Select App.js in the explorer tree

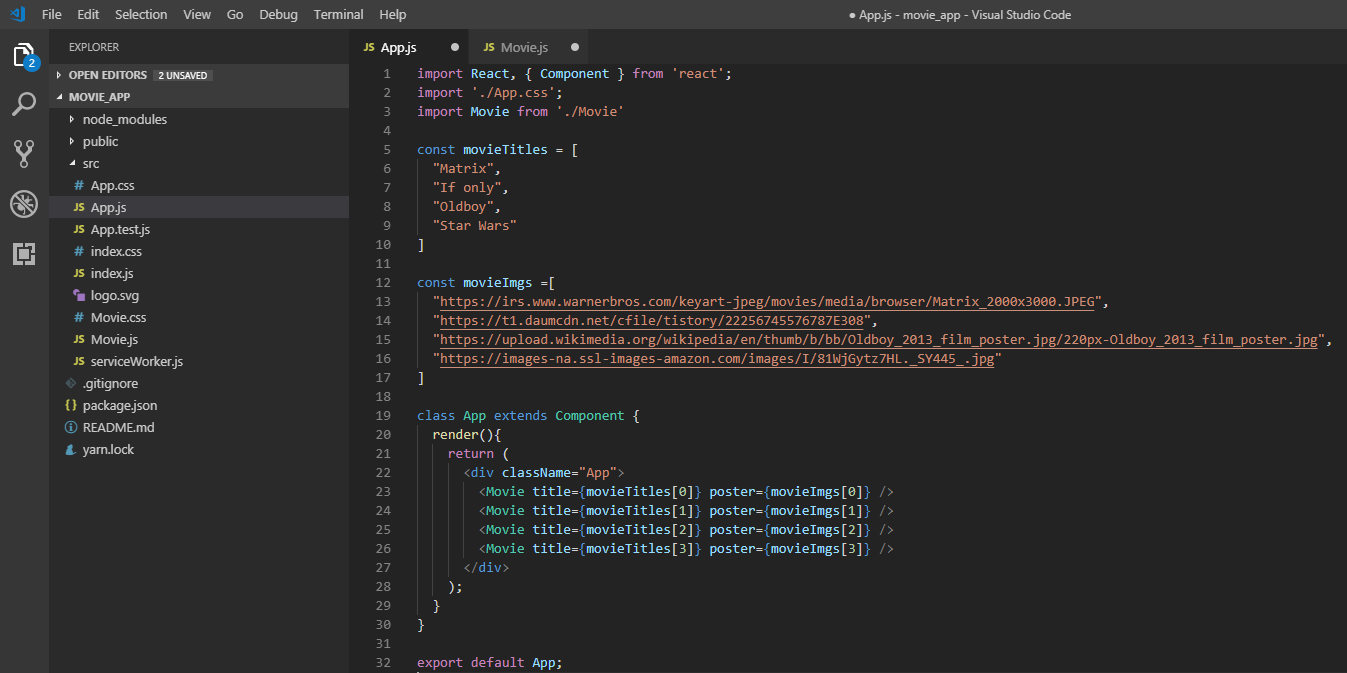tap(199, 207)
